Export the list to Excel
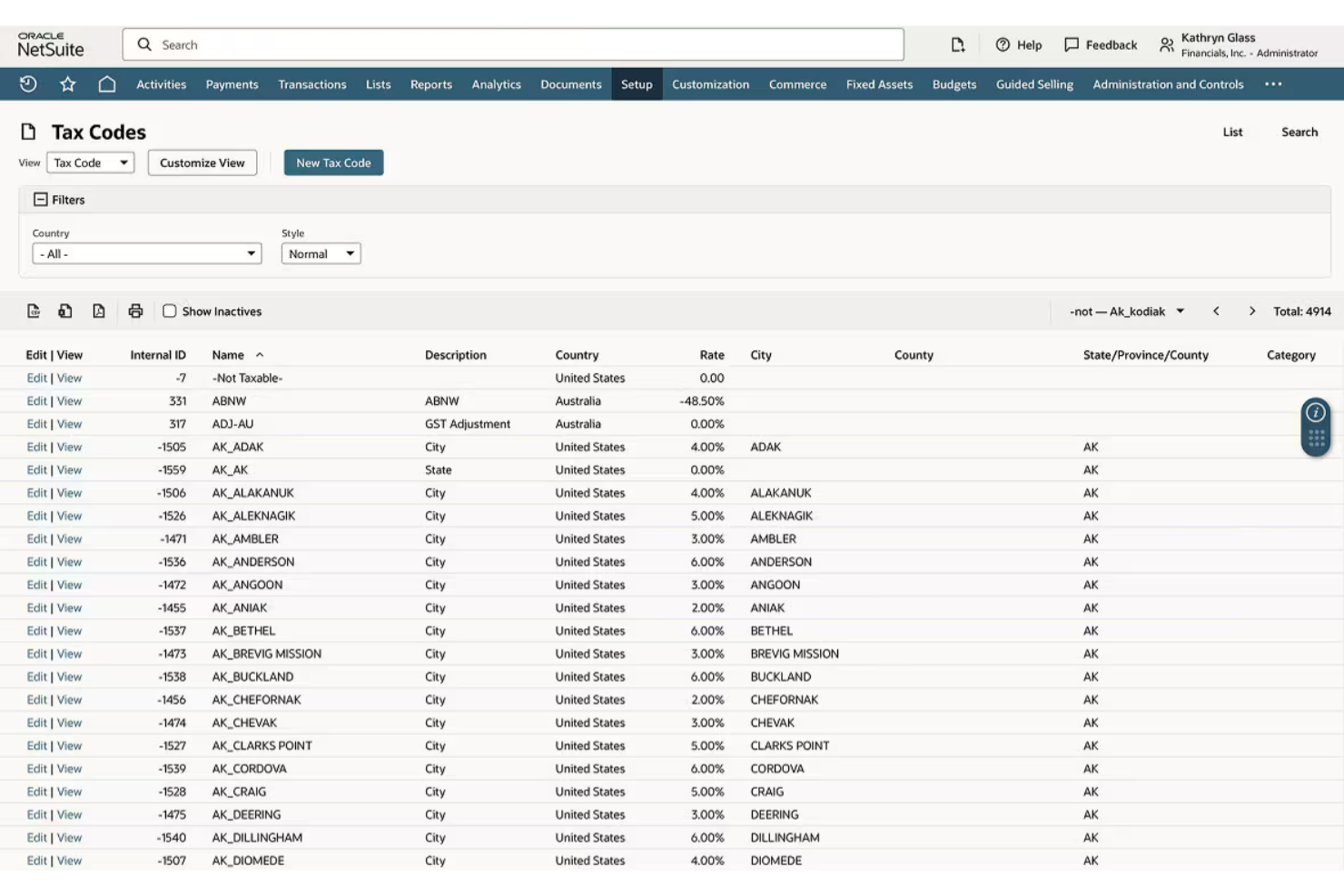 pos(64,310)
